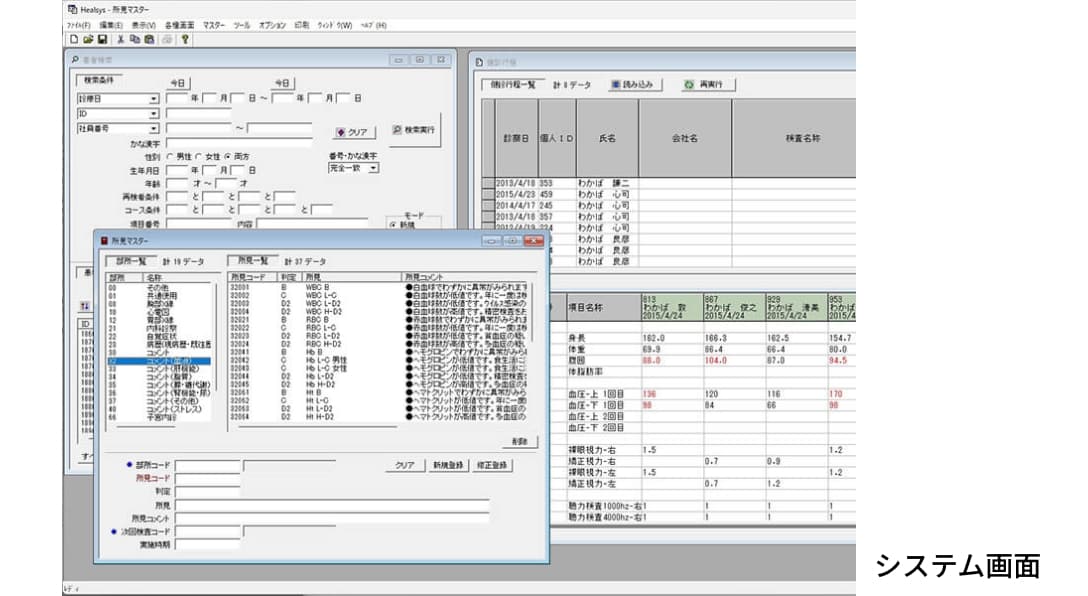Image resolution: width=1088 pixels, height=596 pixels.
Task: Open the 社員番号 dropdown
Action: pyautogui.click(x=154, y=129)
